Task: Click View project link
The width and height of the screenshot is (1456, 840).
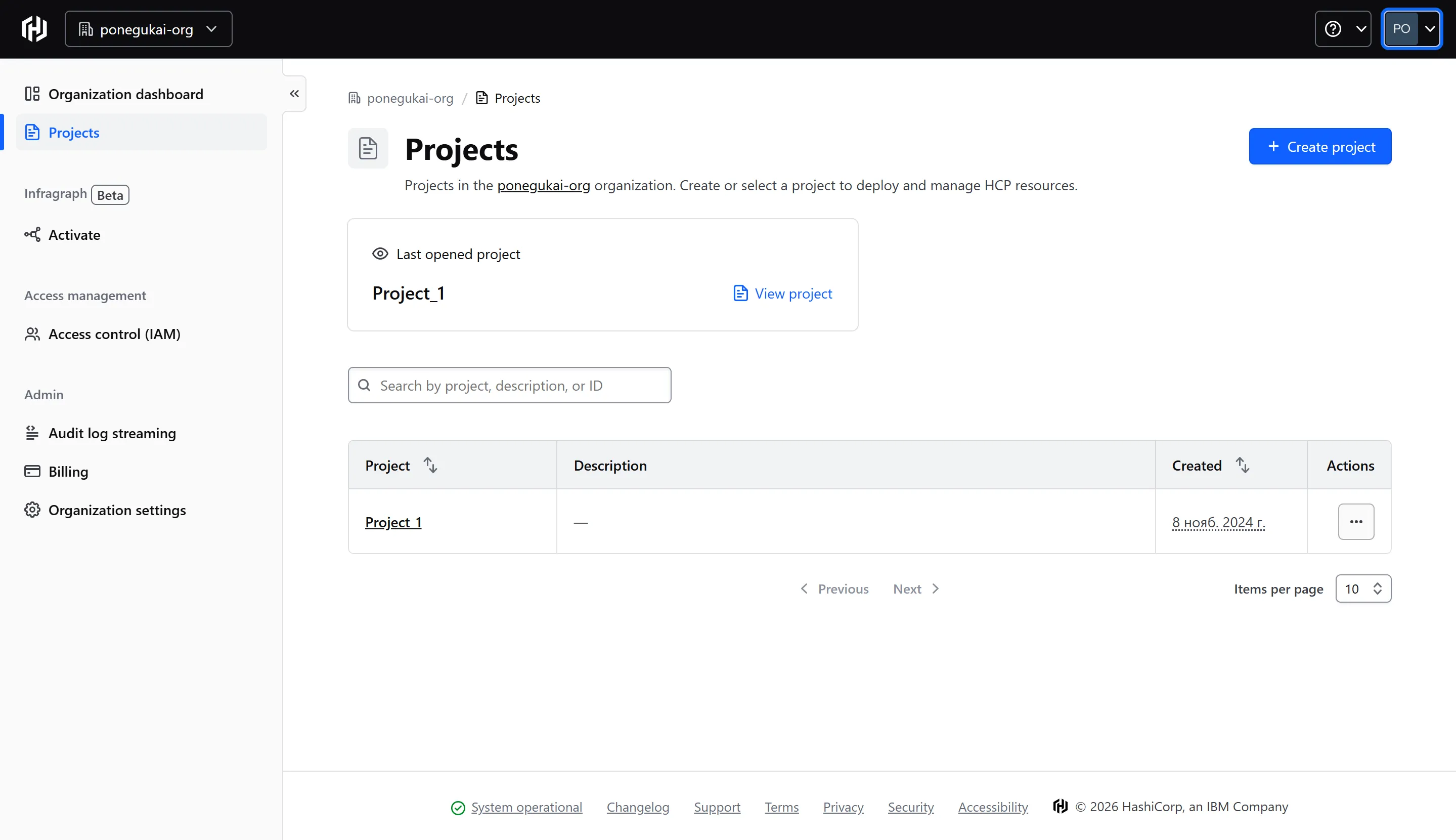Action: pos(782,293)
